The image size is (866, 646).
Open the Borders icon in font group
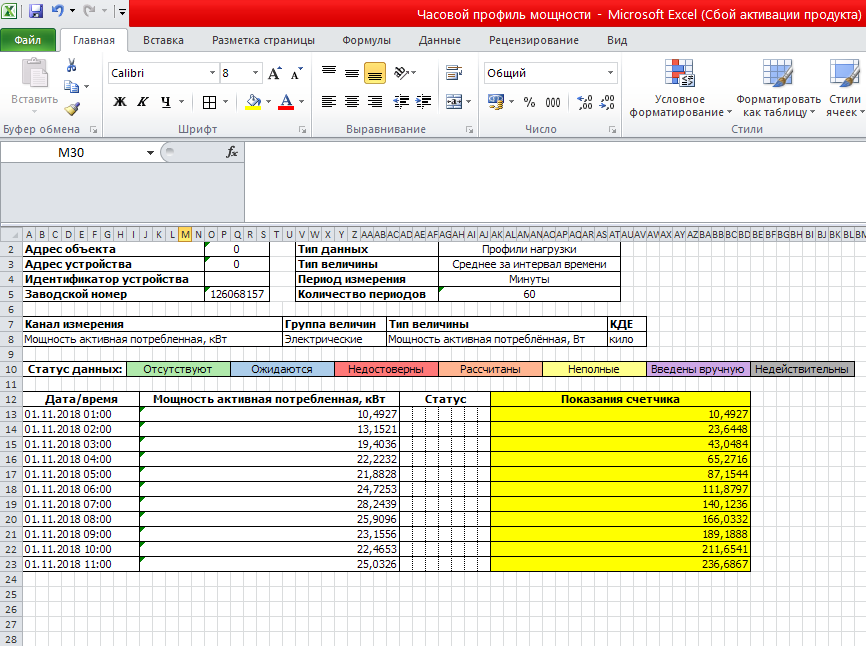click(209, 102)
